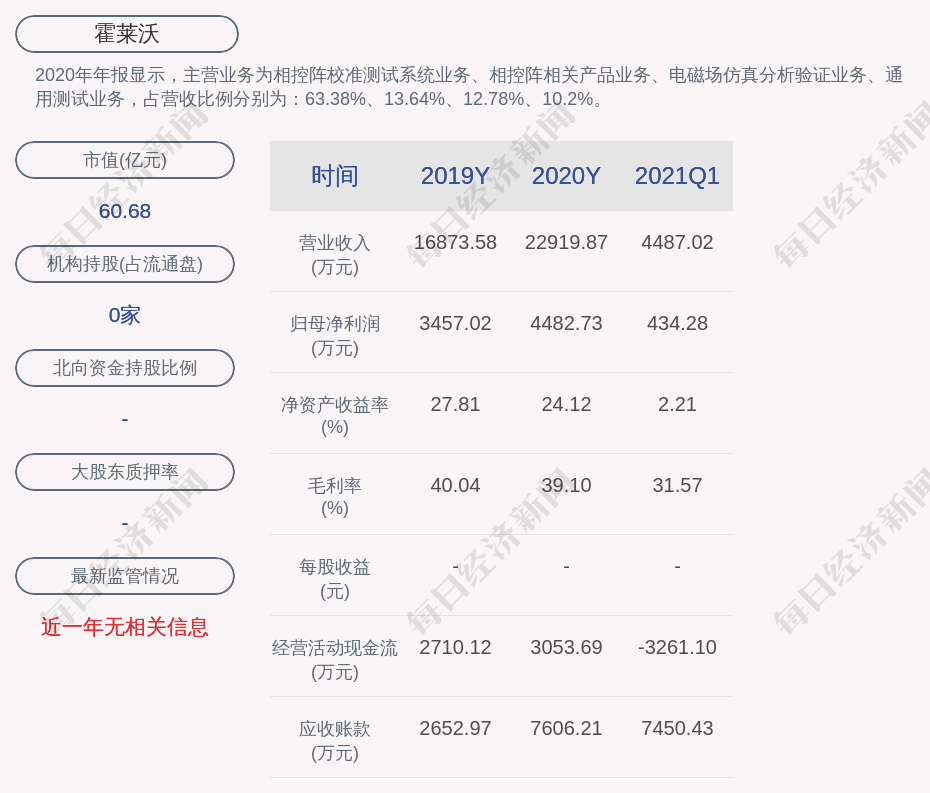Click the 应收账款(万元) row label
Screen dimensions: 930x793
335,740
